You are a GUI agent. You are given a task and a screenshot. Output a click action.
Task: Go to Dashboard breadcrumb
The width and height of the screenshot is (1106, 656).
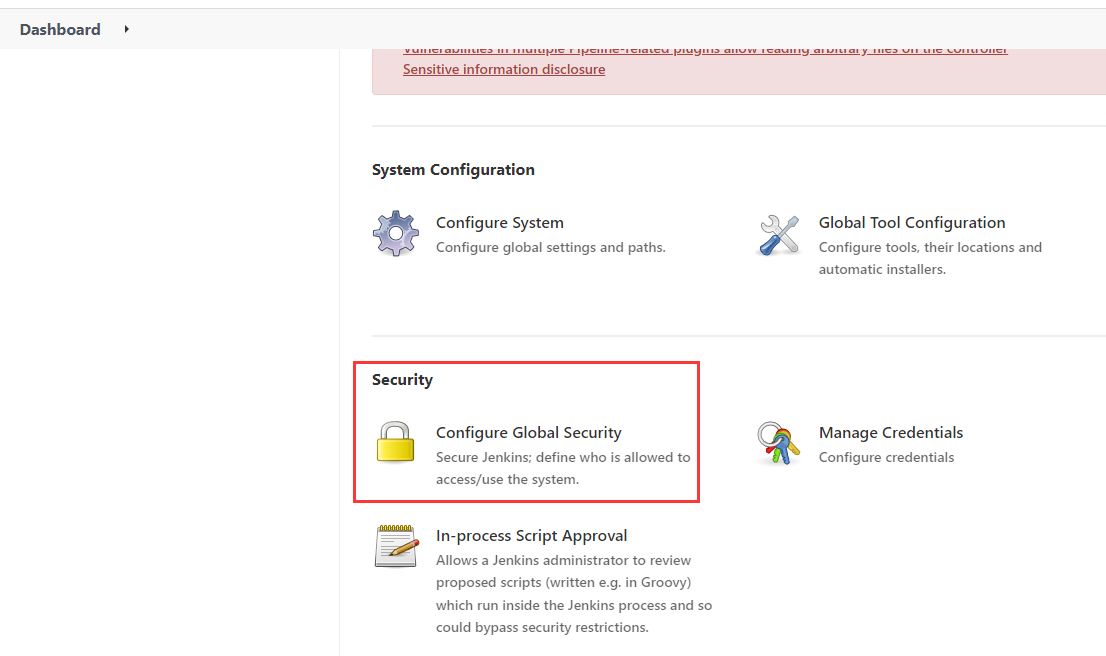pos(60,30)
